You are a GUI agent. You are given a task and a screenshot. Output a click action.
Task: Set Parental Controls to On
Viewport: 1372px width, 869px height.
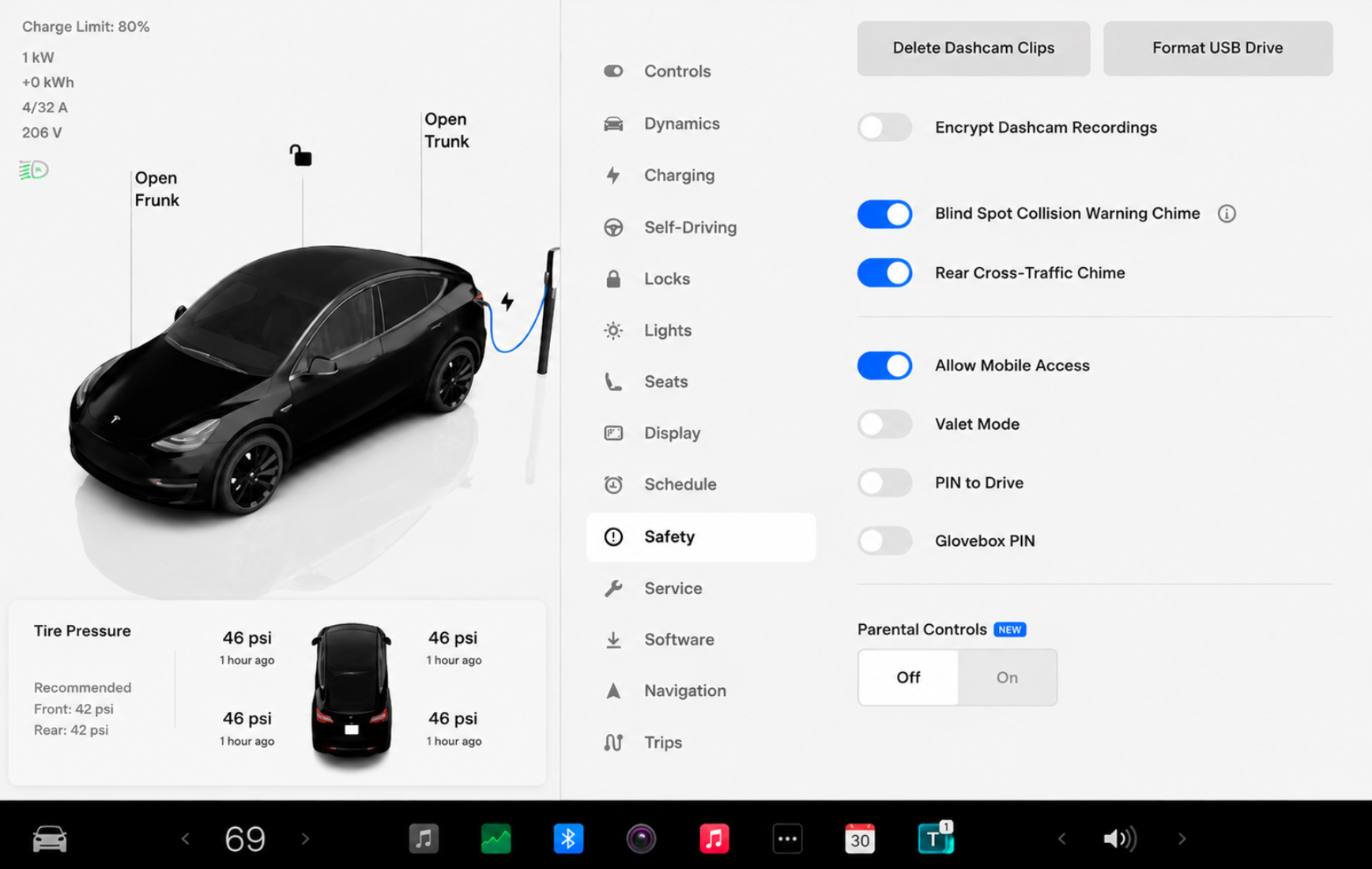click(1007, 678)
